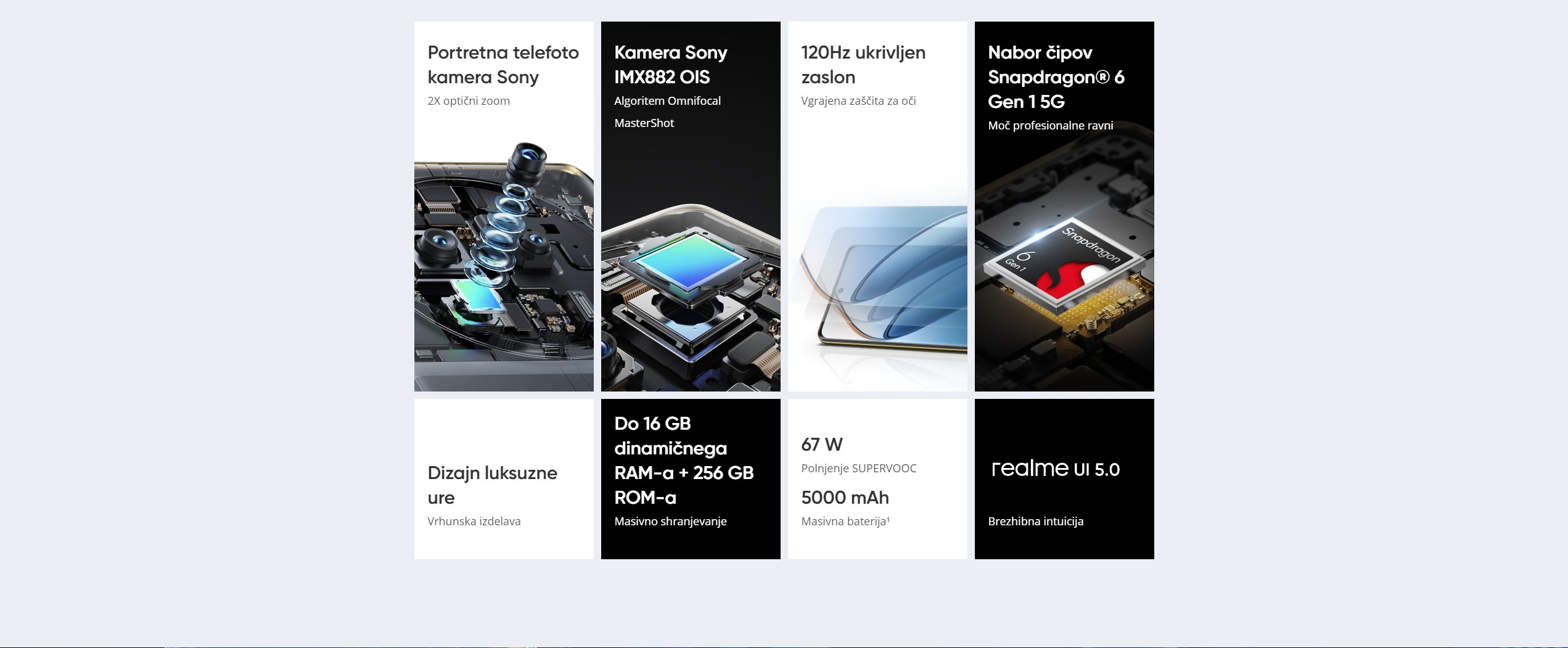Click the 120Hz ukrivljen zaslon title
This screenshot has width=1568, height=648.
point(863,65)
